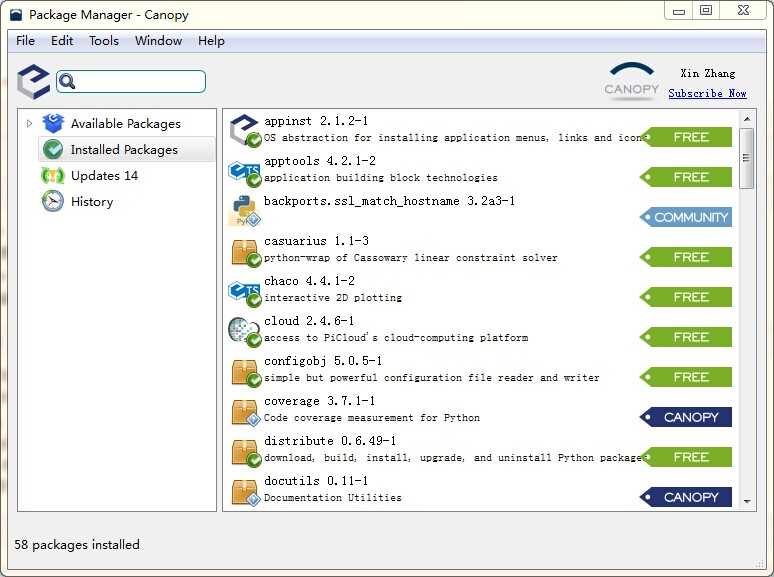Click the backports.ssl_match_hostname Python icon
This screenshot has height=577, width=774.
pyautogui.click(x=245, y=211)
